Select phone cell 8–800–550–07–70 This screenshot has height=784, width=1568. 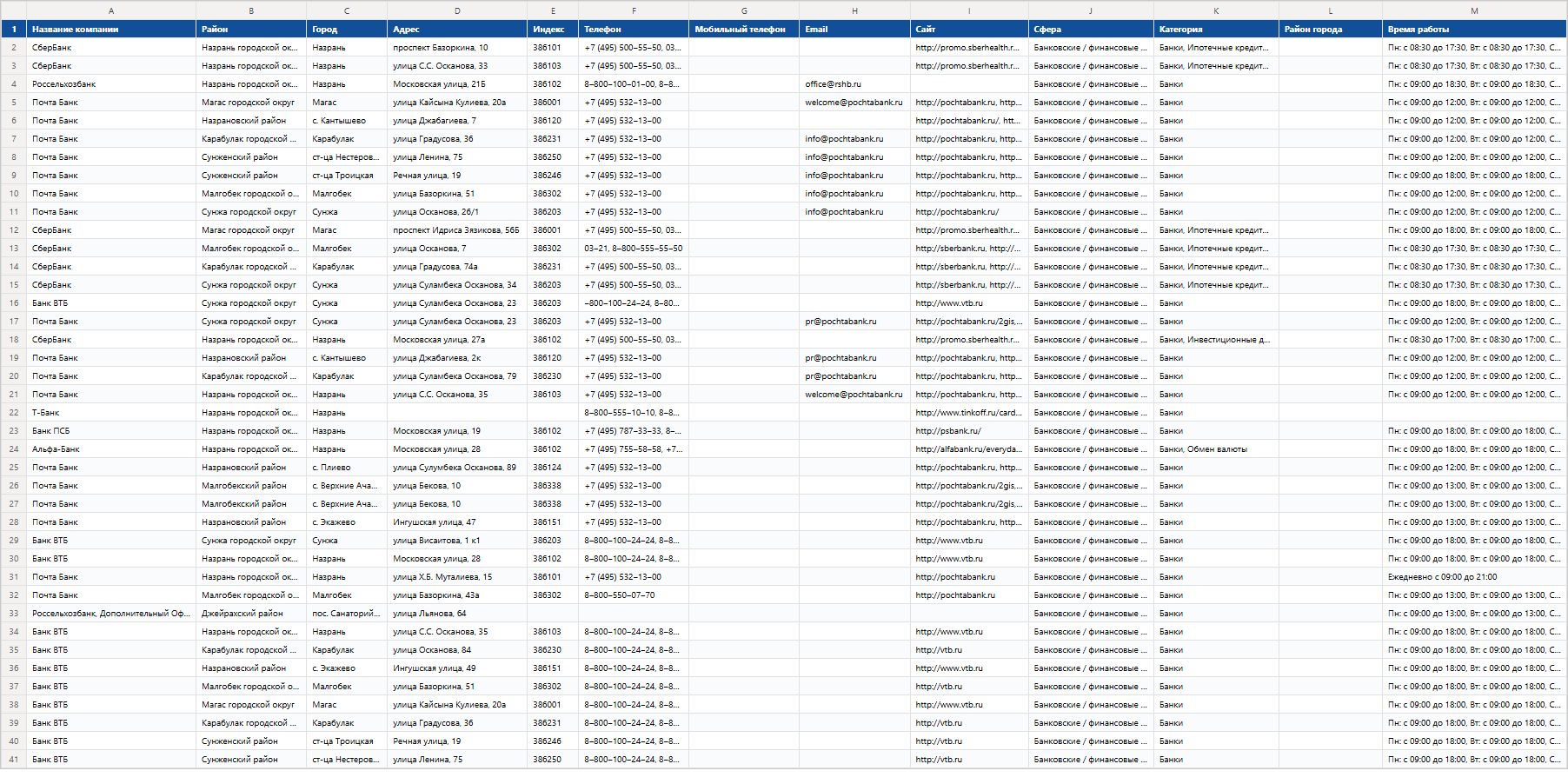tap(634, 595)
